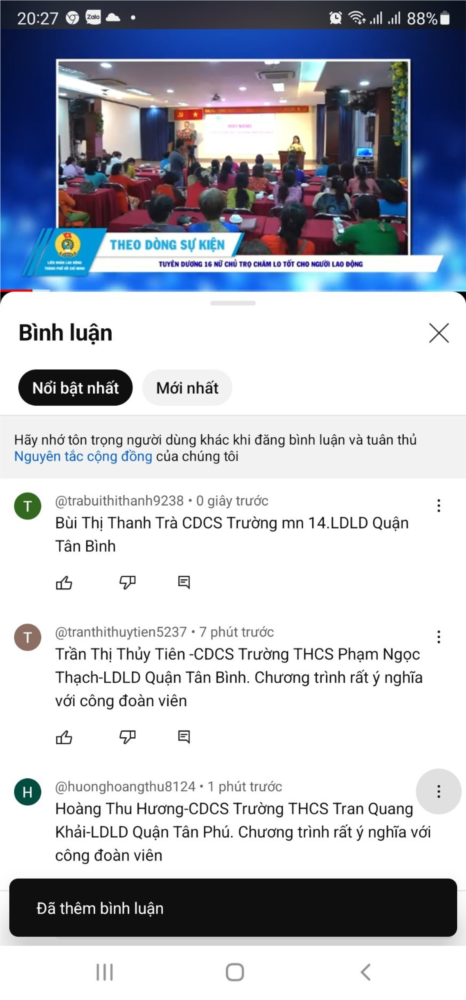Image resolution: width=466 pixels, height=1000 pixels.
Task: Like the comment by @tranthithuytien5237
Action: (64, 737)
